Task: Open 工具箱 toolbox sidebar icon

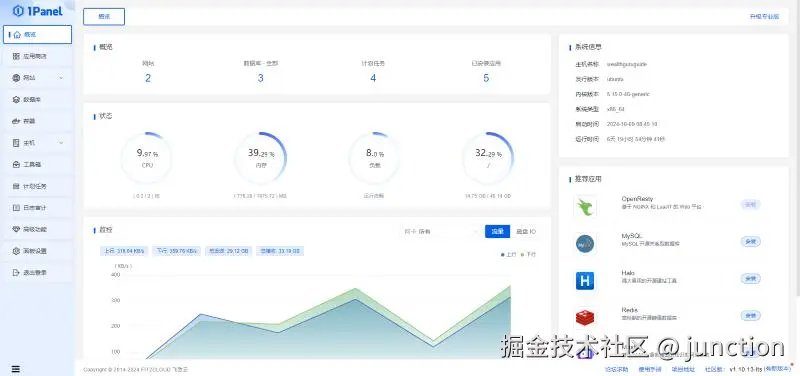Action: (16, 164)
